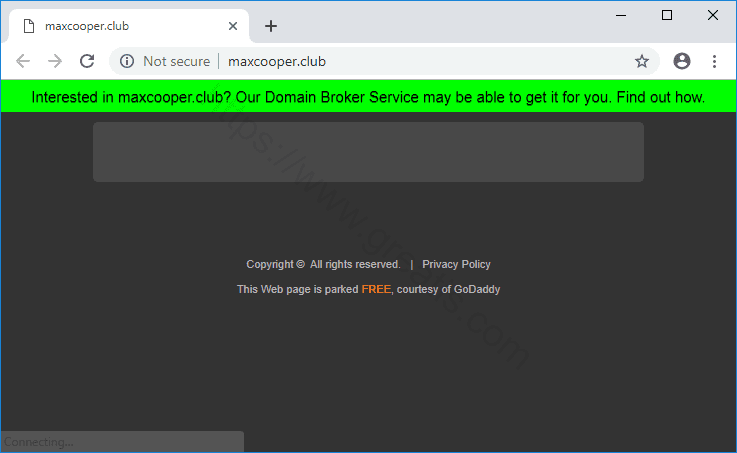737x453 pixels.
Task: Minimize the Chrome window
Action: 621,16
